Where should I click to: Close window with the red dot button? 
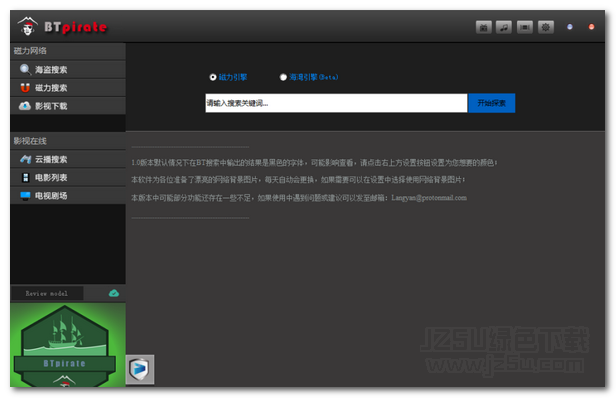click(x=591, y=27)
